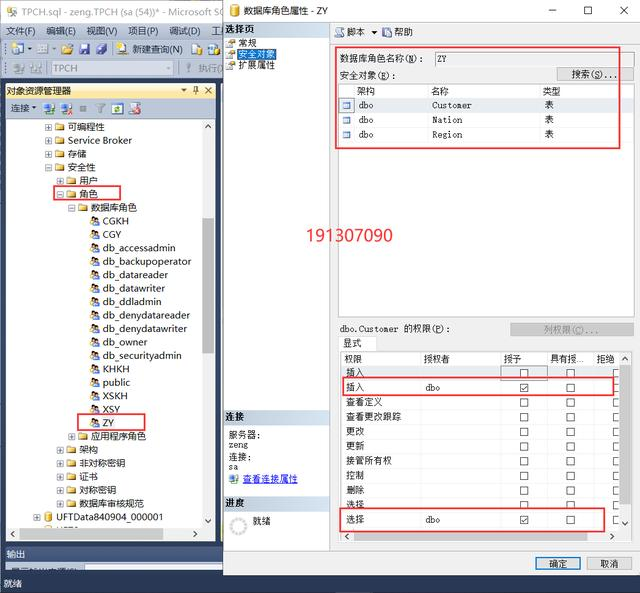Click the 新建查询(N) button
640x593 pixels.
coord(149,49)
